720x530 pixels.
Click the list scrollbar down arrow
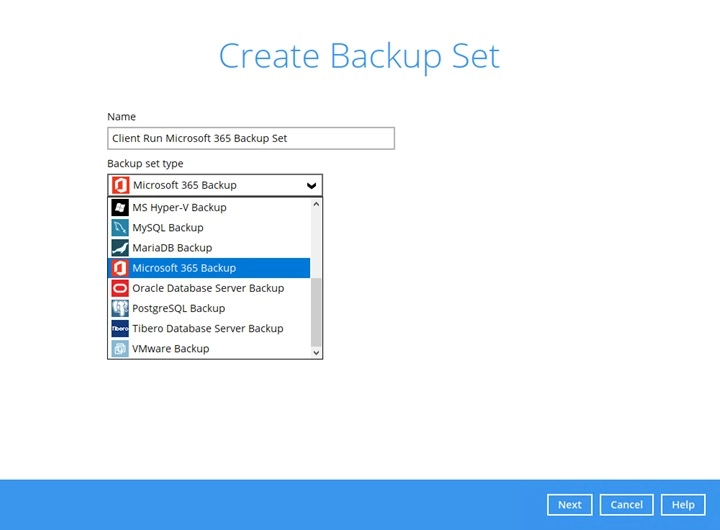pyautogui.click(x=316, y=353)
